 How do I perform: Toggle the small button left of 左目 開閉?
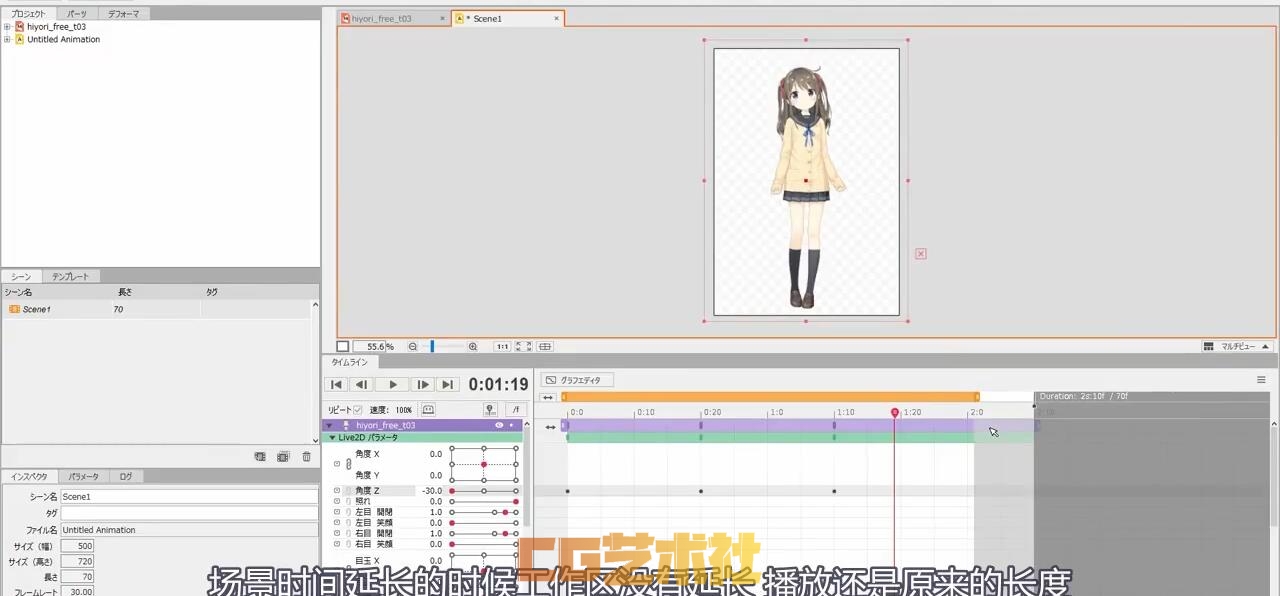337,512
